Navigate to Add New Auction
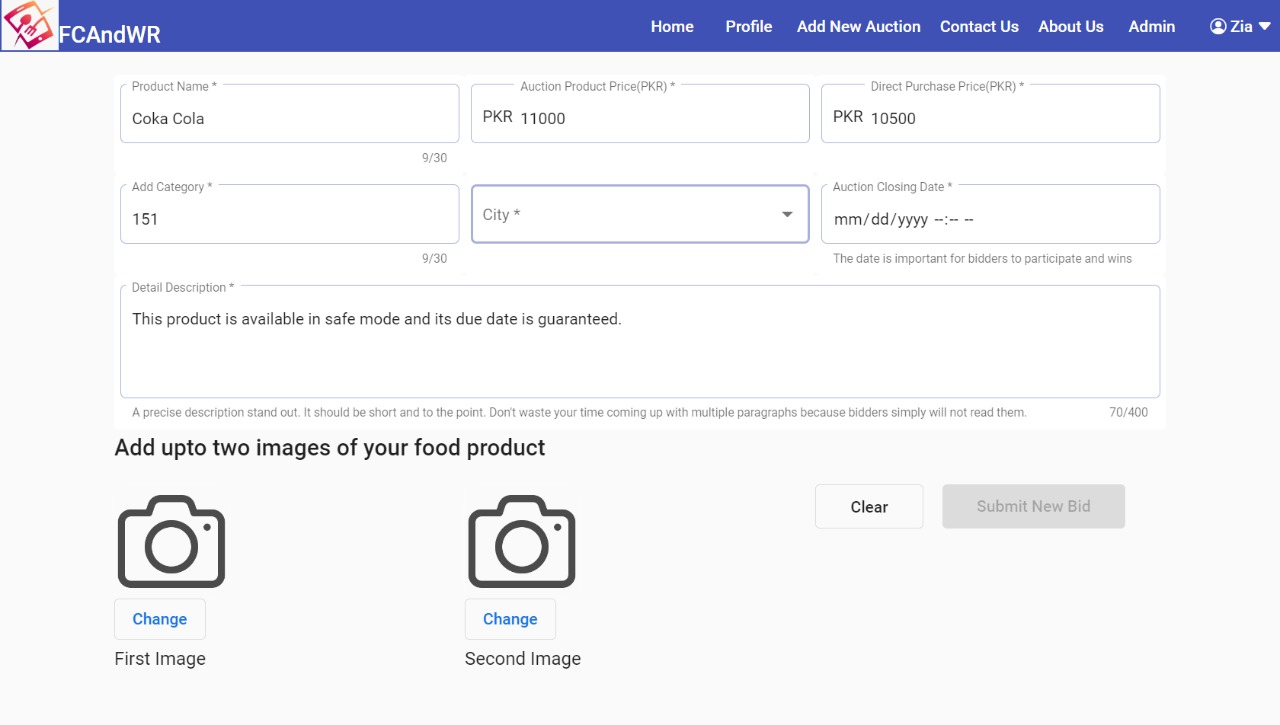Viewport: 1280px width, 725px height. pos(858,27)
